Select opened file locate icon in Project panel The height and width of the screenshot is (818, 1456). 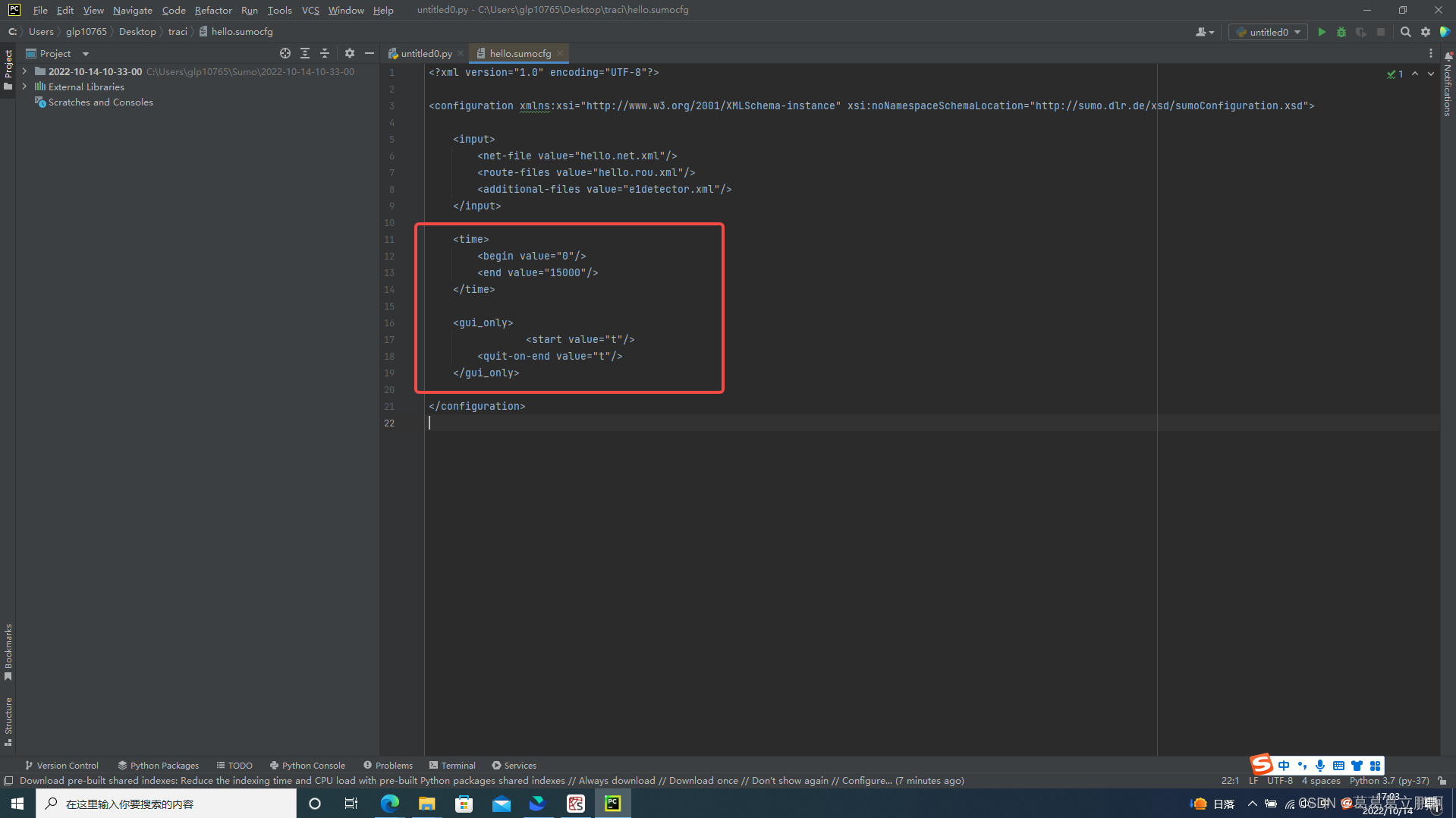[285, 53]
